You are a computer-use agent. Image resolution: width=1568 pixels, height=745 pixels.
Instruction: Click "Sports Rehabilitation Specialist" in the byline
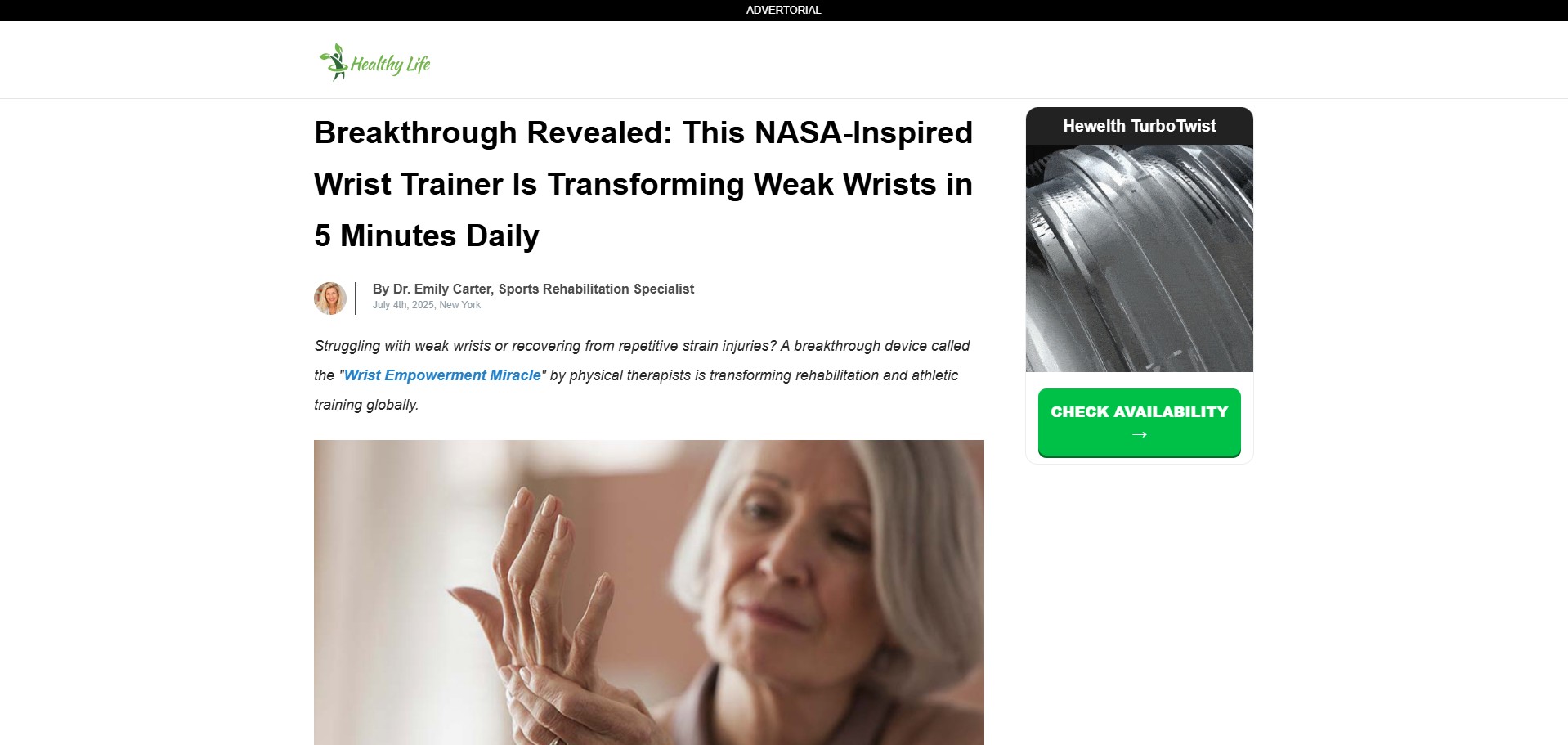click(596, 289)
